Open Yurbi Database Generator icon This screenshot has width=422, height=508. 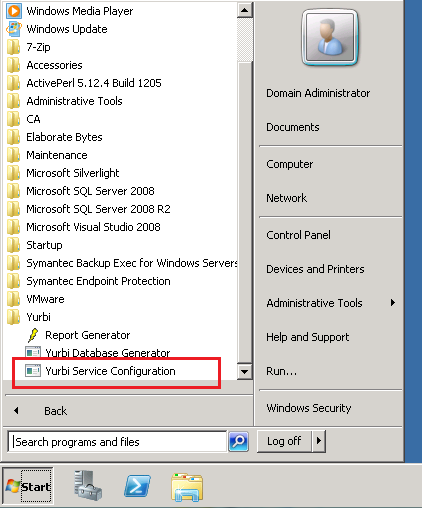(33, 352)
